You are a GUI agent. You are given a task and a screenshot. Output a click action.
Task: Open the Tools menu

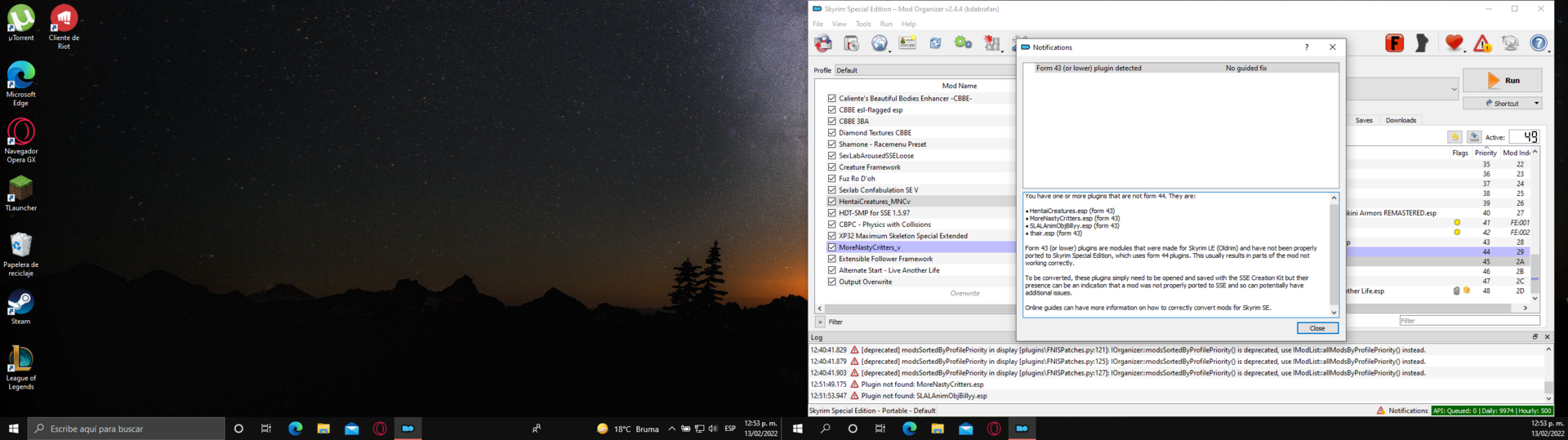click(x=863, y=24)
